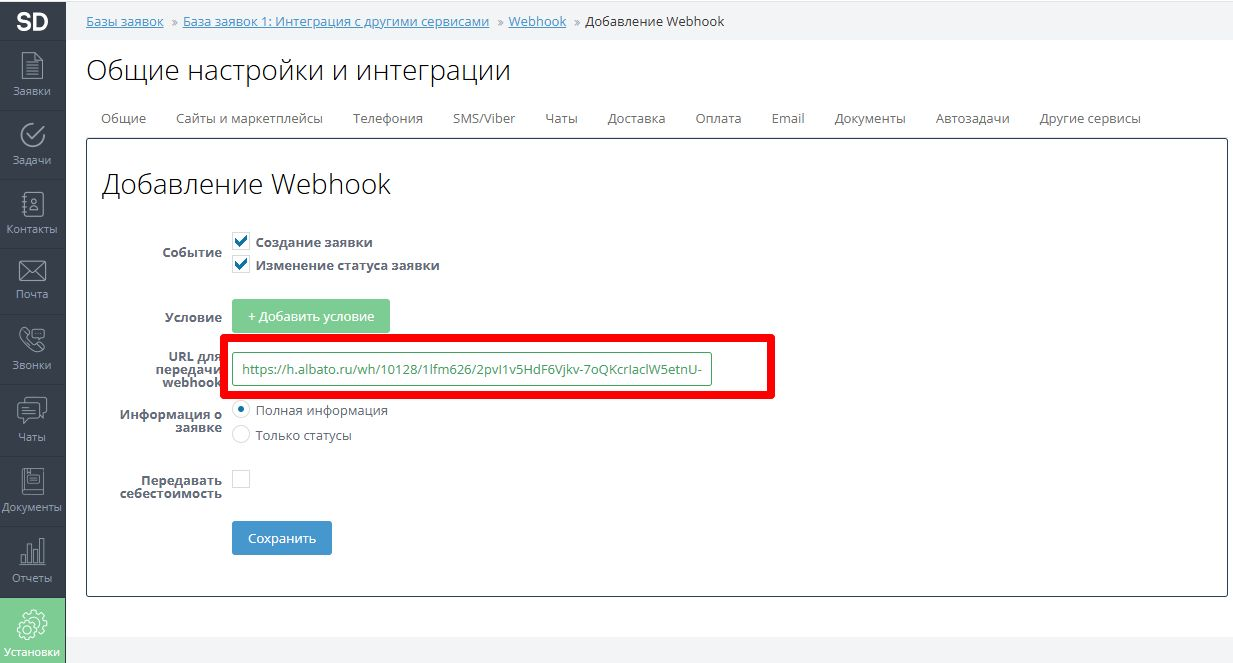Viewport: 1233px width, 663px height.
Task: Switch to the Телефония tab
Action: pyautogui.click(x=387, y=118)
